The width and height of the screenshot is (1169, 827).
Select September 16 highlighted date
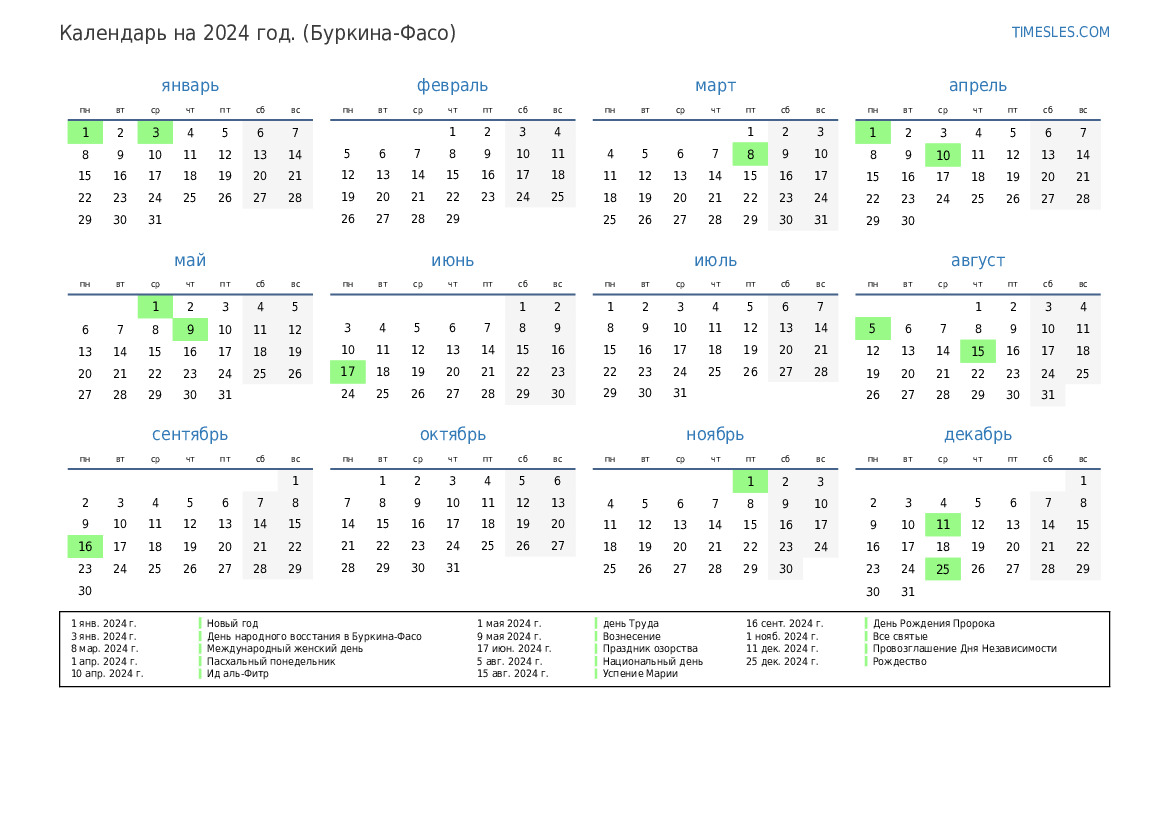point(85,547)
